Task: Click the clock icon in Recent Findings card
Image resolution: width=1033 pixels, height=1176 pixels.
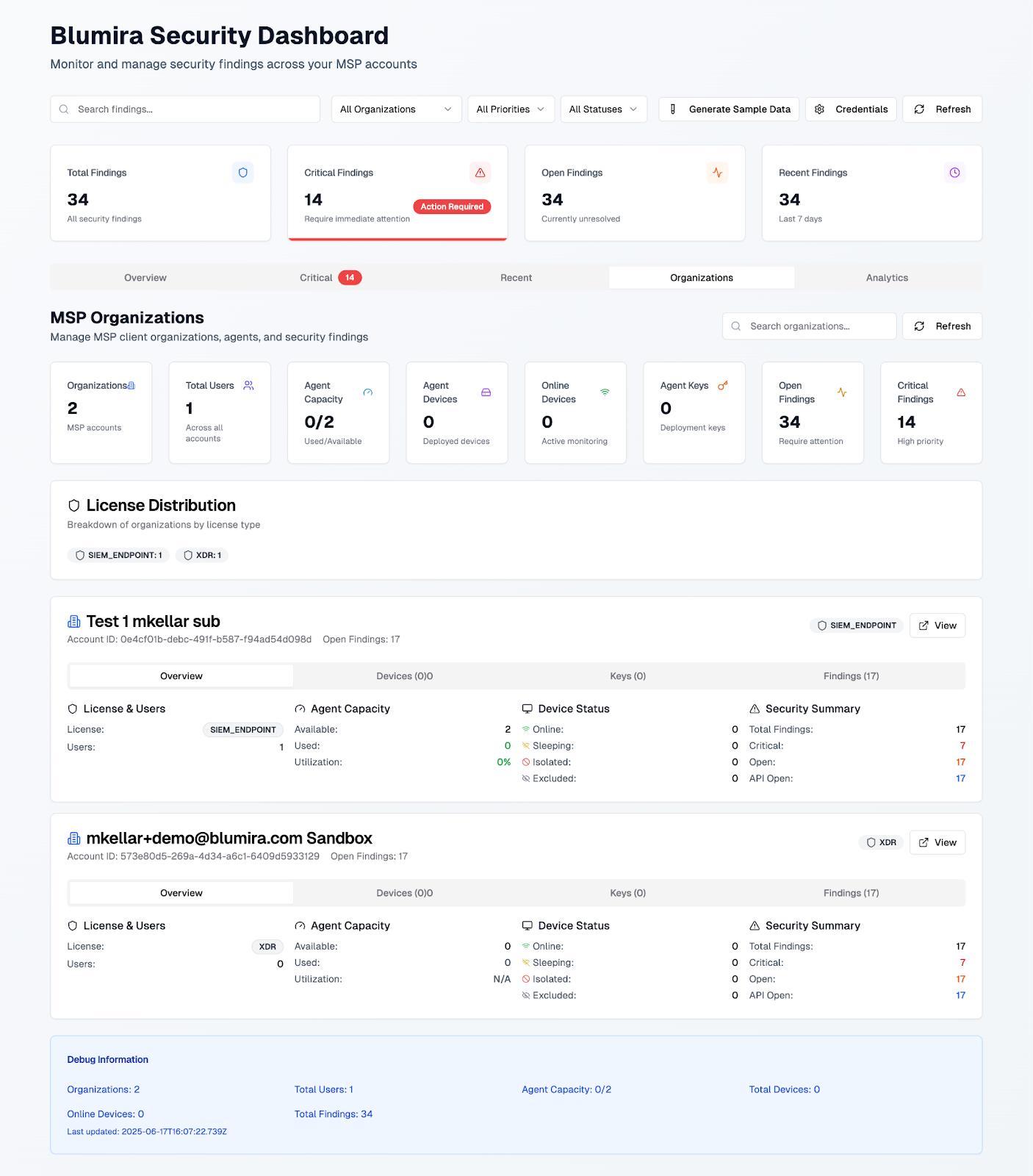Action: click(x=954, y=173)
